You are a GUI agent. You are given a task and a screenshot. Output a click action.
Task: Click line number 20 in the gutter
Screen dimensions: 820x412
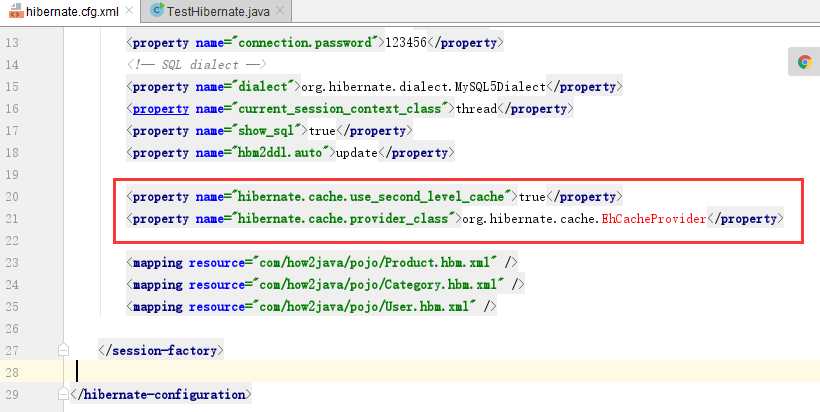coord(11,197)
